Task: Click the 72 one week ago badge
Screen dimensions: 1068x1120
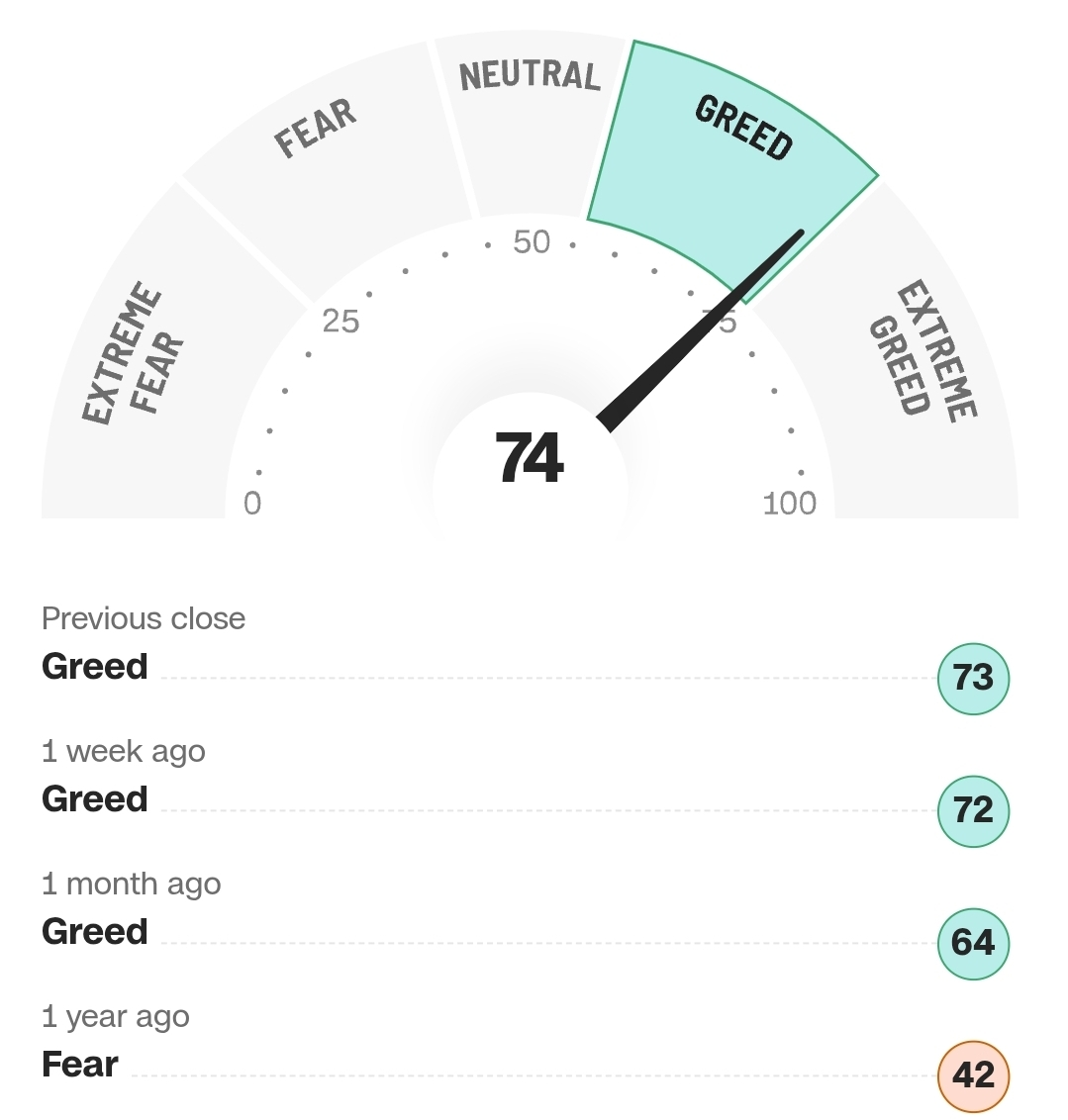Action: click(x=973, y=810)
